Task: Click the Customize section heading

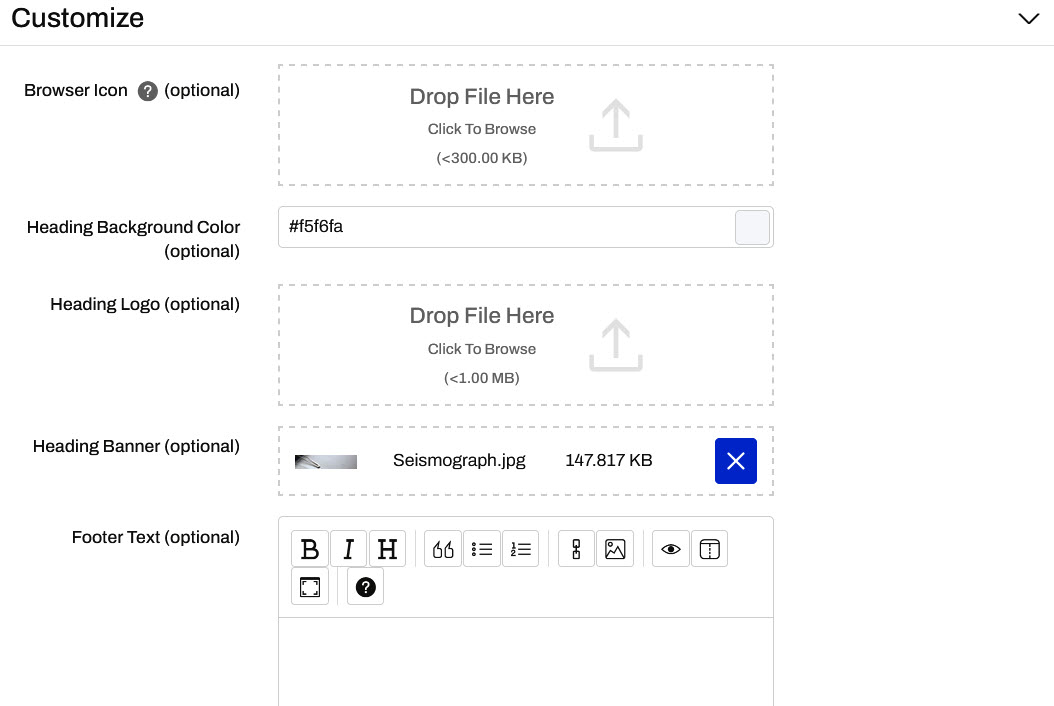Action: [78, 18]
